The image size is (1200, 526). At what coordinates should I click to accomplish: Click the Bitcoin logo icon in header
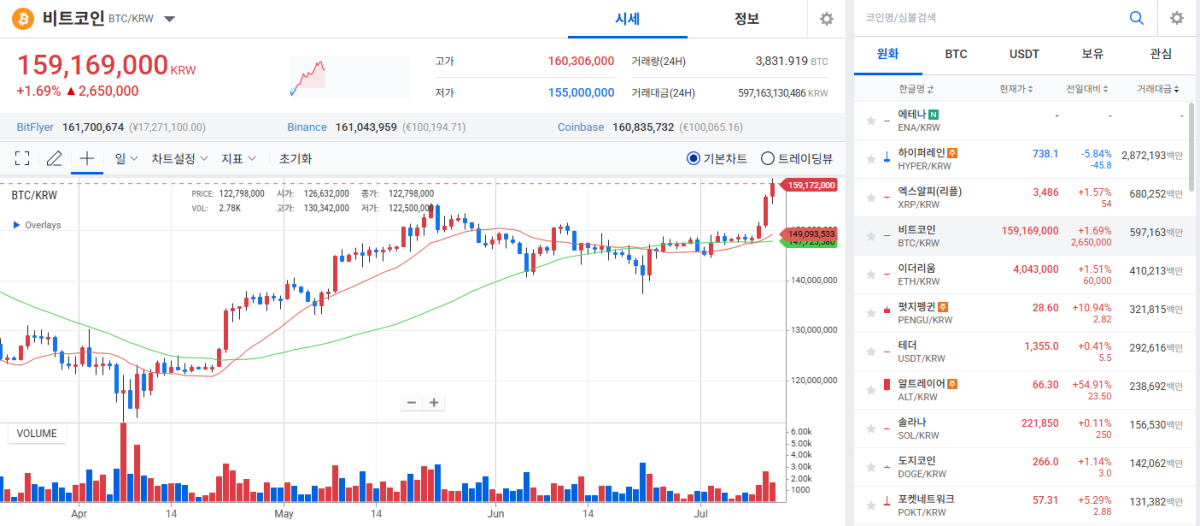click(24, 19)
